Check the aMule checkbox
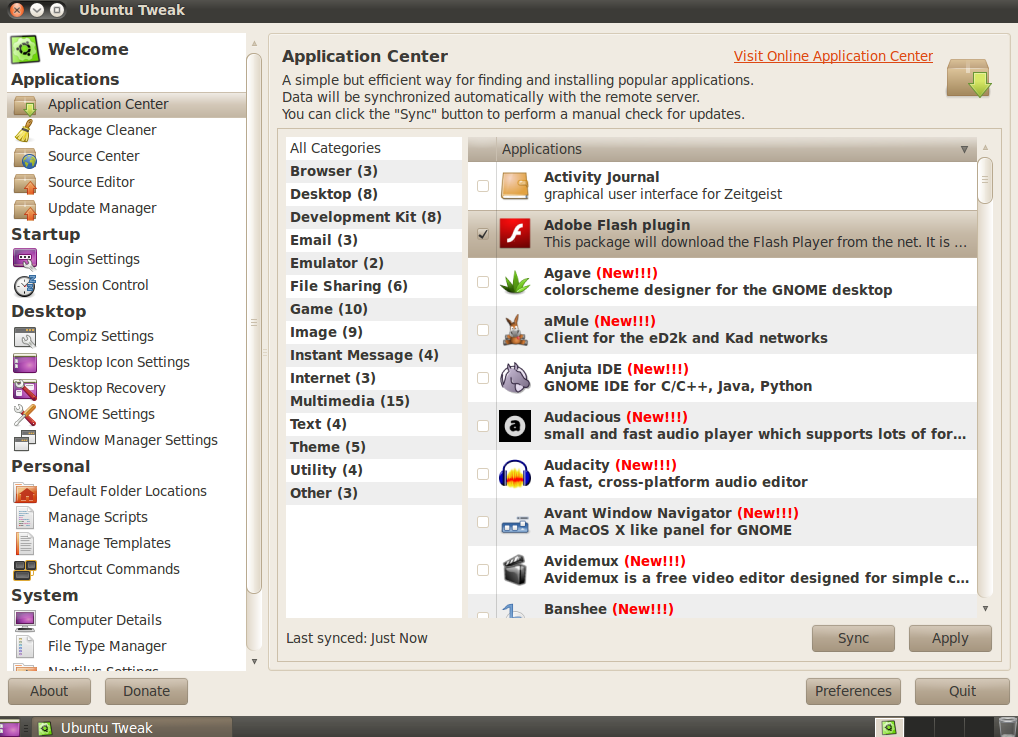Viewport: 1018px width, 737px height. [x=483, y=330]
